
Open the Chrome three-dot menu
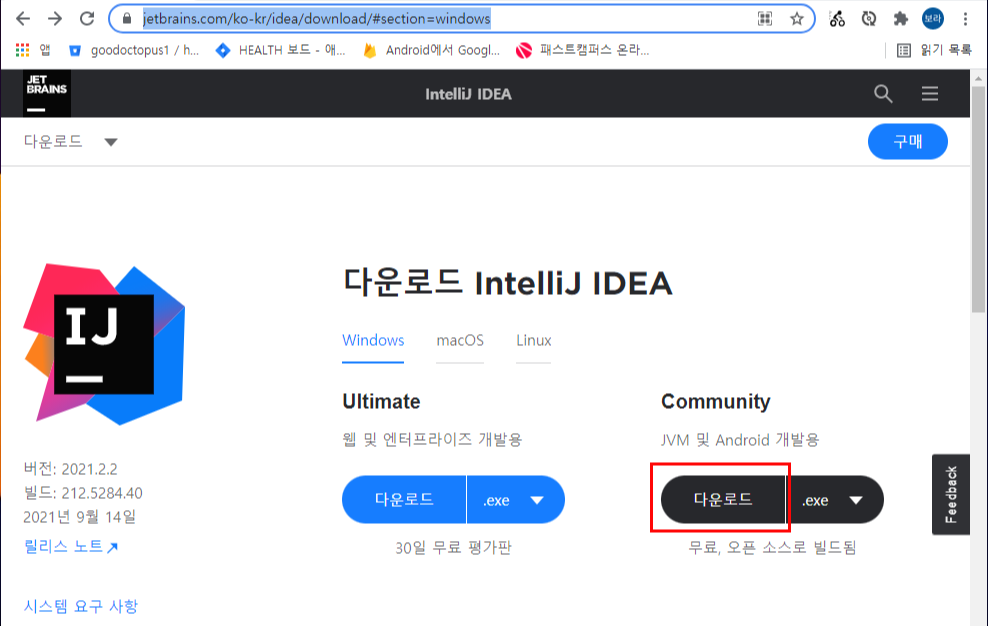(x=965, y=19)
